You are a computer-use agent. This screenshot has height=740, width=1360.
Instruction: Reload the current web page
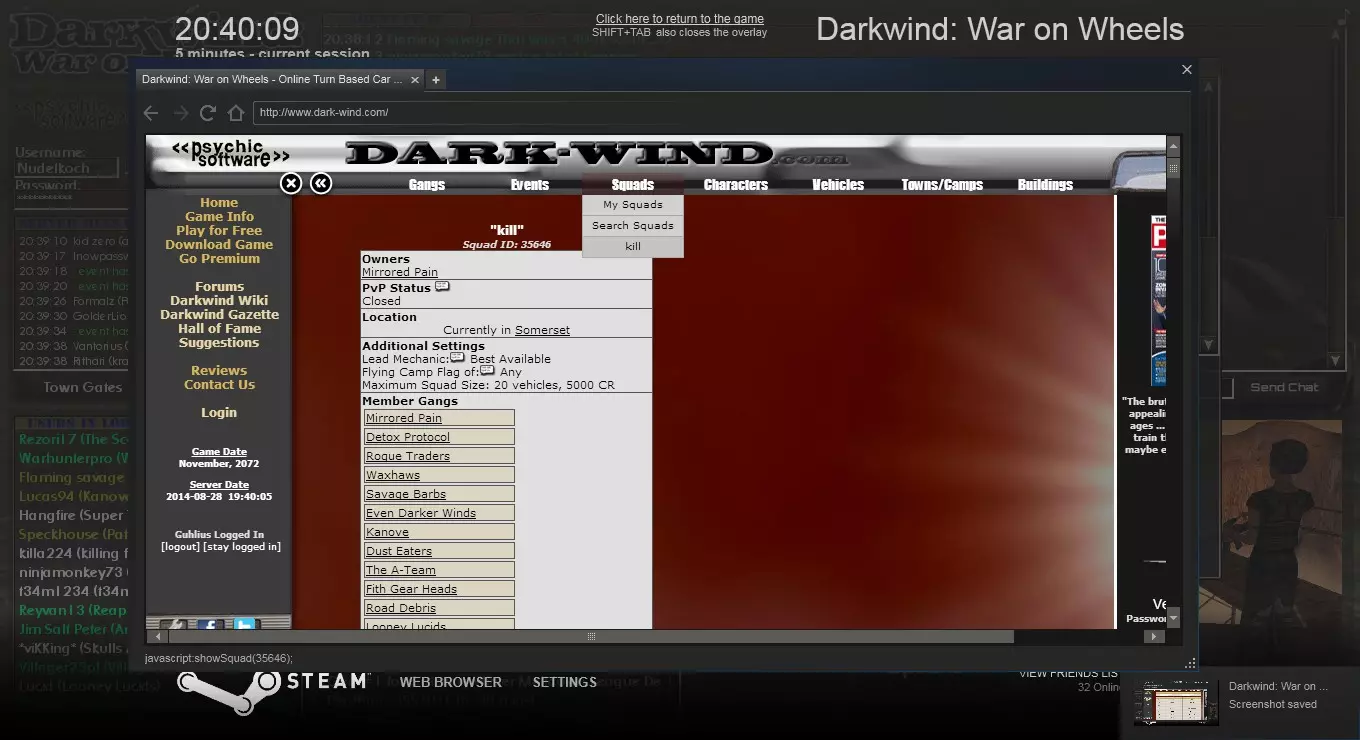point(208,113)
